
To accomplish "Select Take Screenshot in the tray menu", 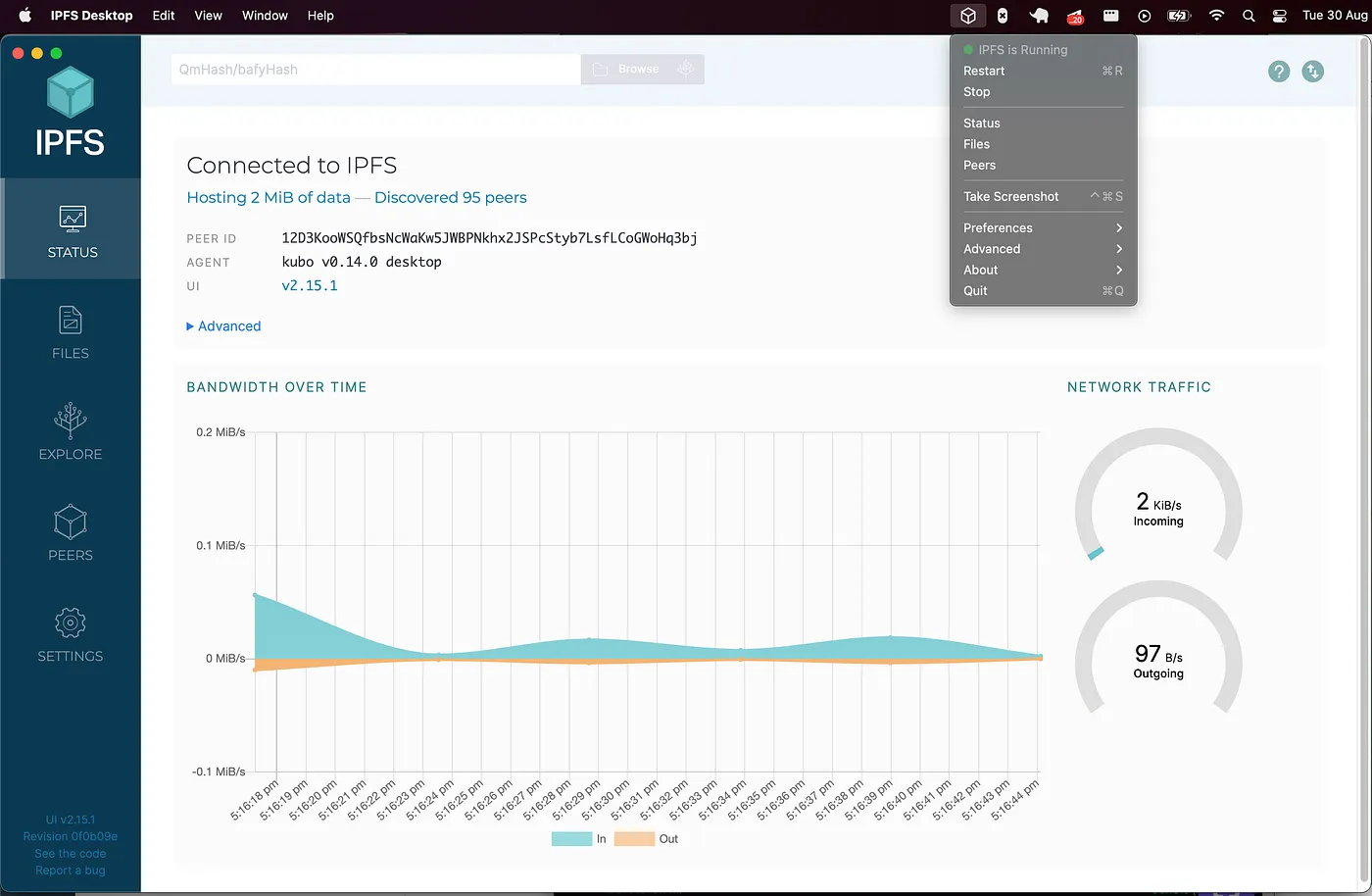I will (x=1043, y=196).
